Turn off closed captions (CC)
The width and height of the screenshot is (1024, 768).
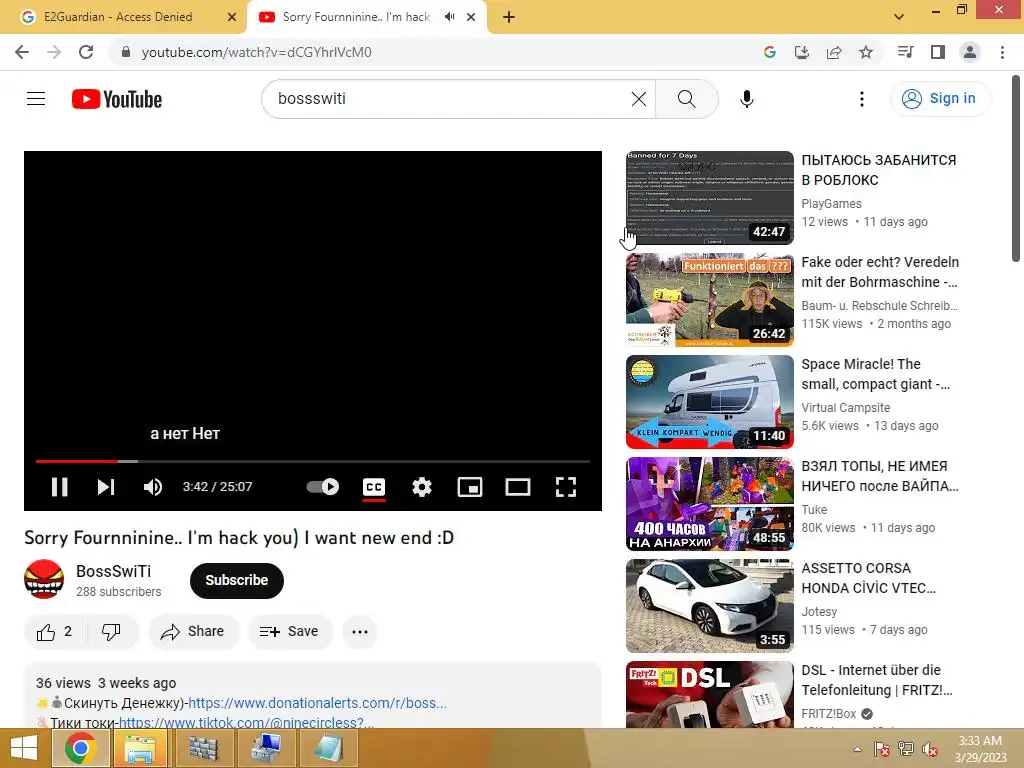coord(374,487)
